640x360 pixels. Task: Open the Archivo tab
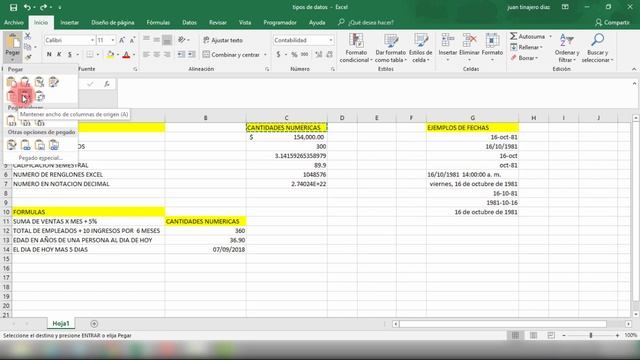coord(14,22)
